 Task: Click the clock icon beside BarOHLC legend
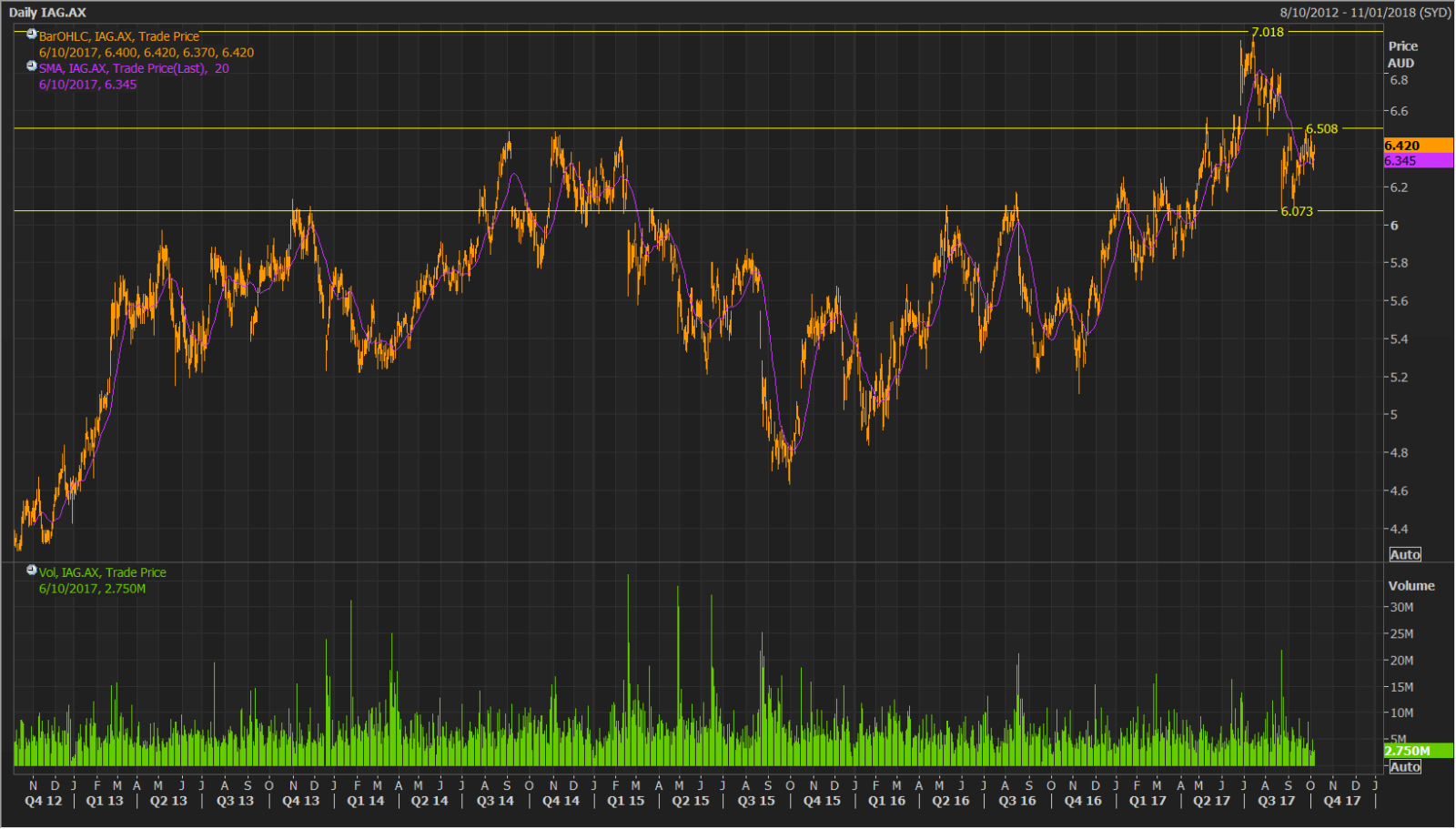(x=32, y=35)
